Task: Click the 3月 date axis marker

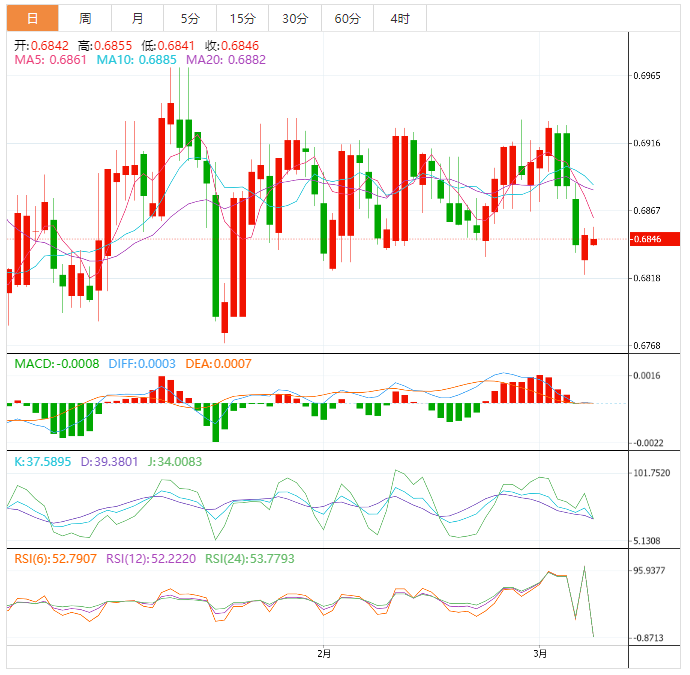Action: (x=540, y=654)
